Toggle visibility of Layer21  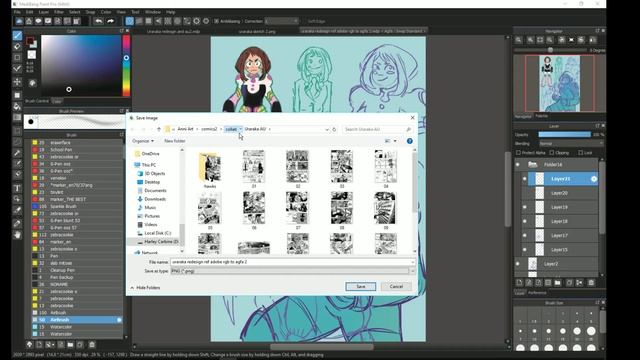[x=524, y=179]
